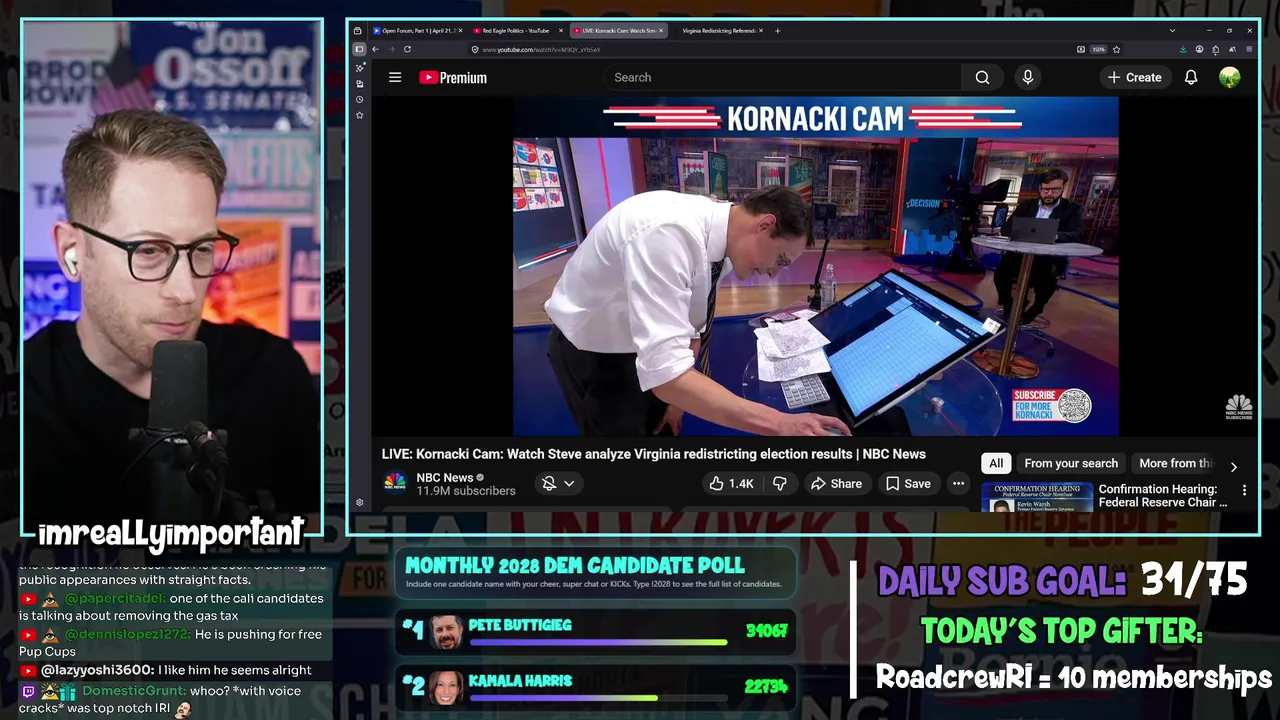Open the YouTube account avatar menu

[1230, 77]
